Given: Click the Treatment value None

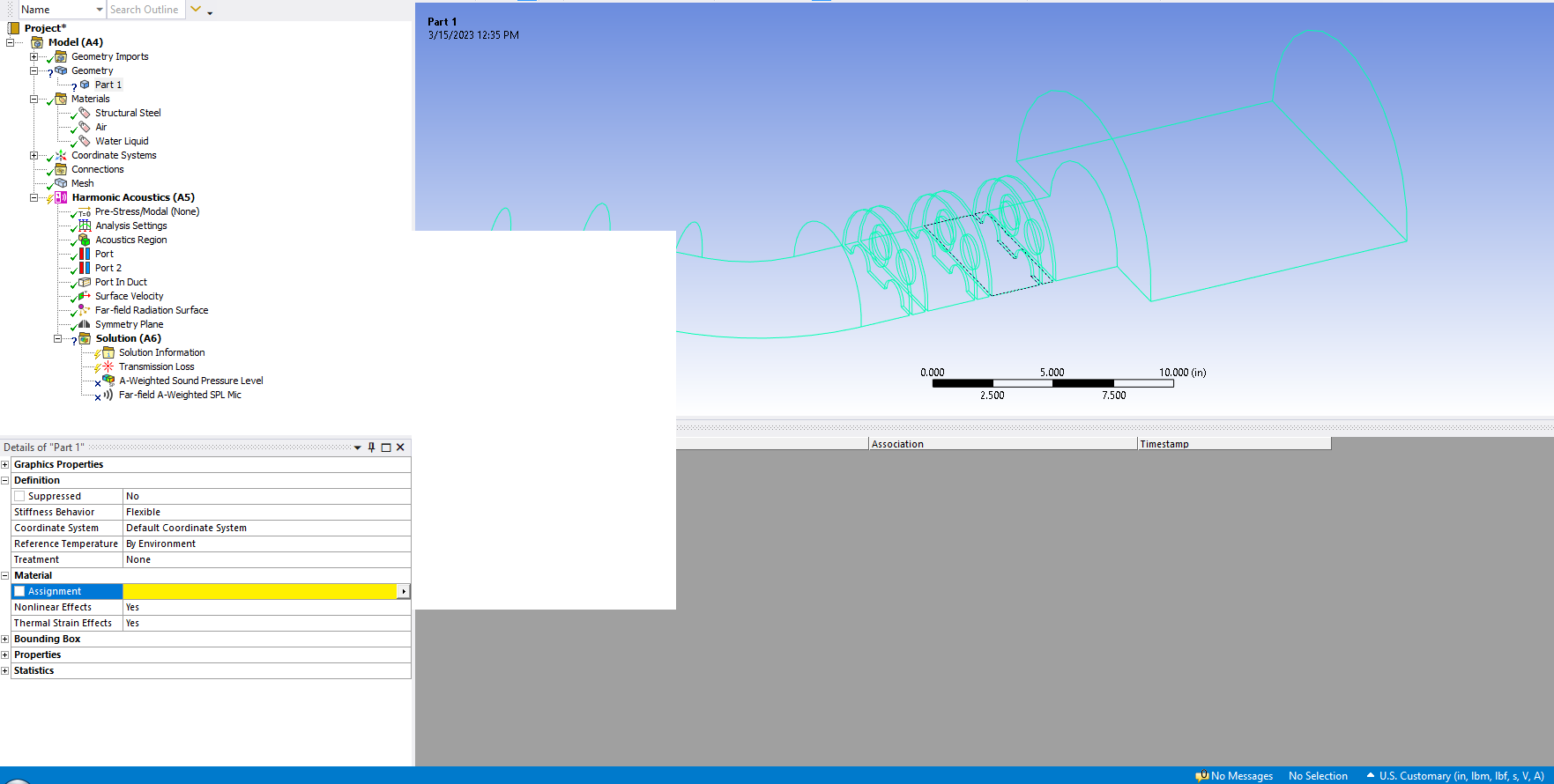Looking at the screenshot, I should click(138, 559).
